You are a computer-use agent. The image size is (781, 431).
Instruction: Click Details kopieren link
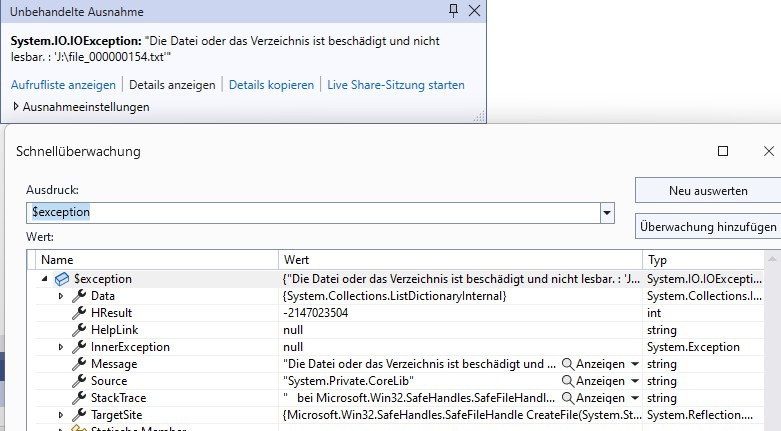(x=271, y=85)
